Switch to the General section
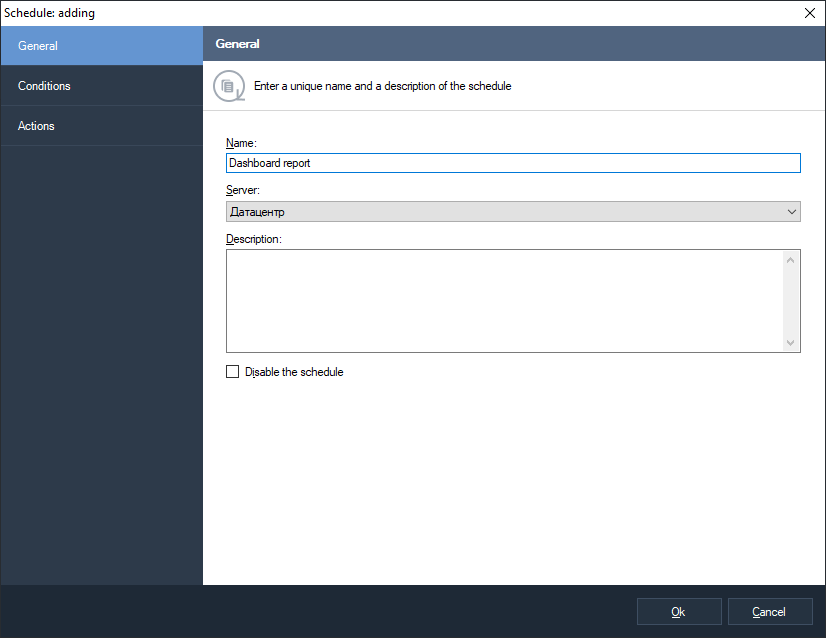Screen dimensions: 826x638 [101, 46]
